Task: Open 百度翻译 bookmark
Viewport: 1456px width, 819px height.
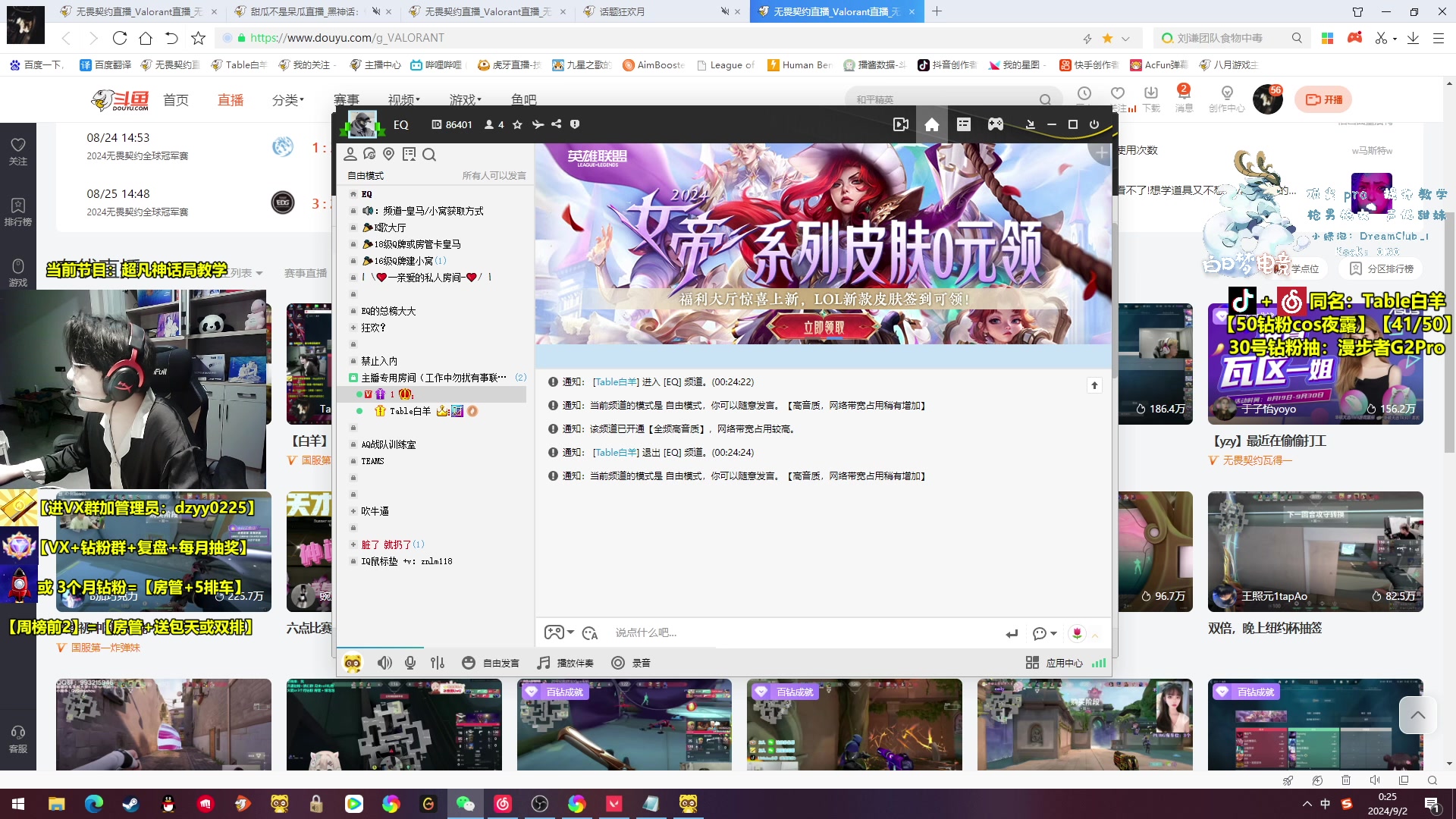Action: point(106,65)
